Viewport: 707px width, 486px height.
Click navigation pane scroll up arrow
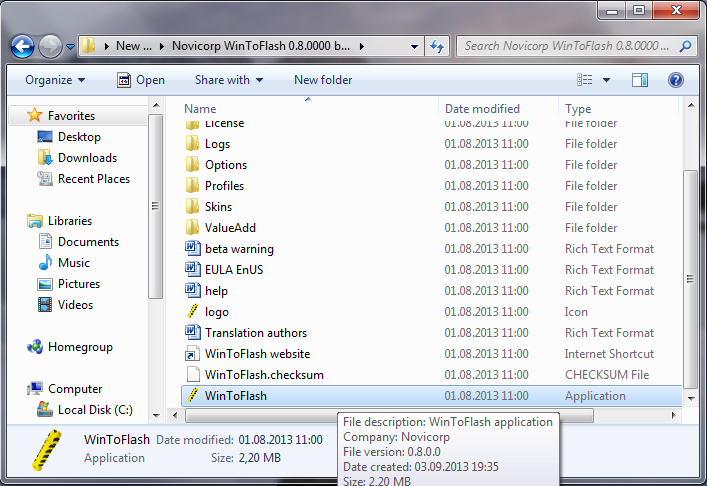click(x=156, y=106)
